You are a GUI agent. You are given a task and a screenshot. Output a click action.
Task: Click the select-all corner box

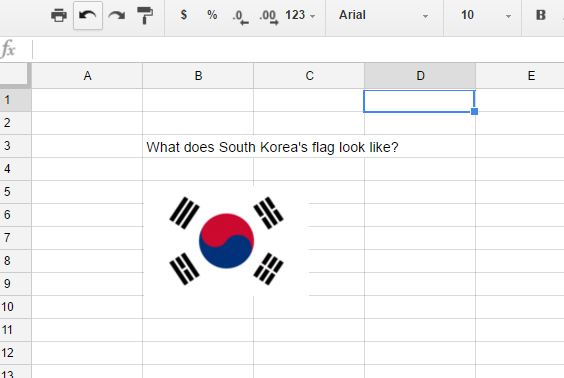click(x=14, y=75)
